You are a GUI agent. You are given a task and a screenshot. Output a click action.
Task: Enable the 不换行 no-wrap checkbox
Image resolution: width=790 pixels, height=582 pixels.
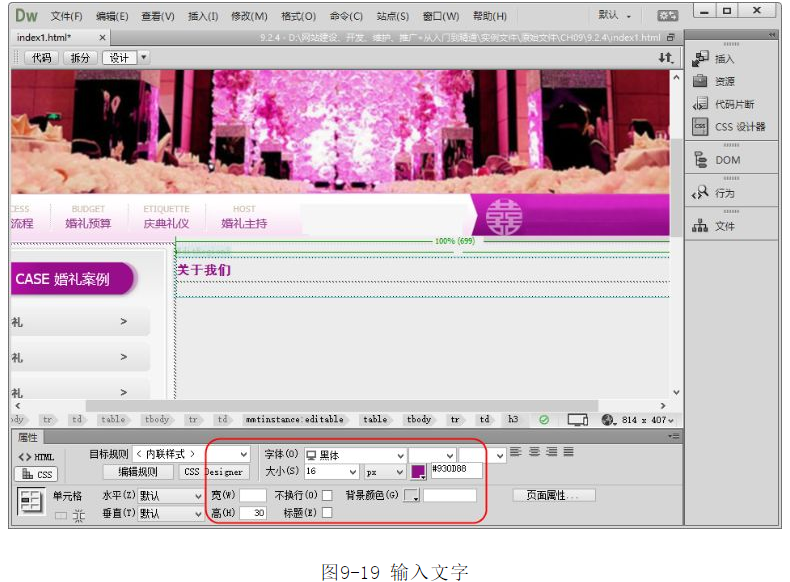click(327, 495)
